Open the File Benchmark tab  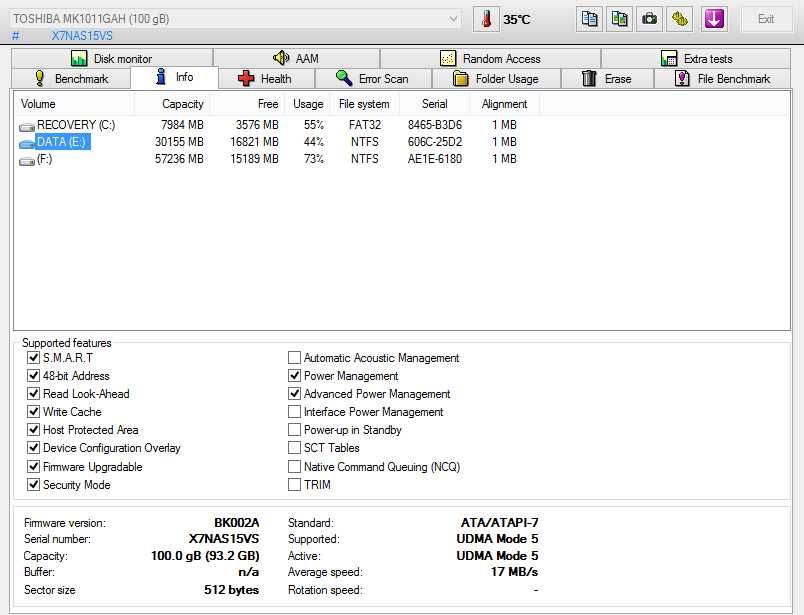click(x=722, y=78)
